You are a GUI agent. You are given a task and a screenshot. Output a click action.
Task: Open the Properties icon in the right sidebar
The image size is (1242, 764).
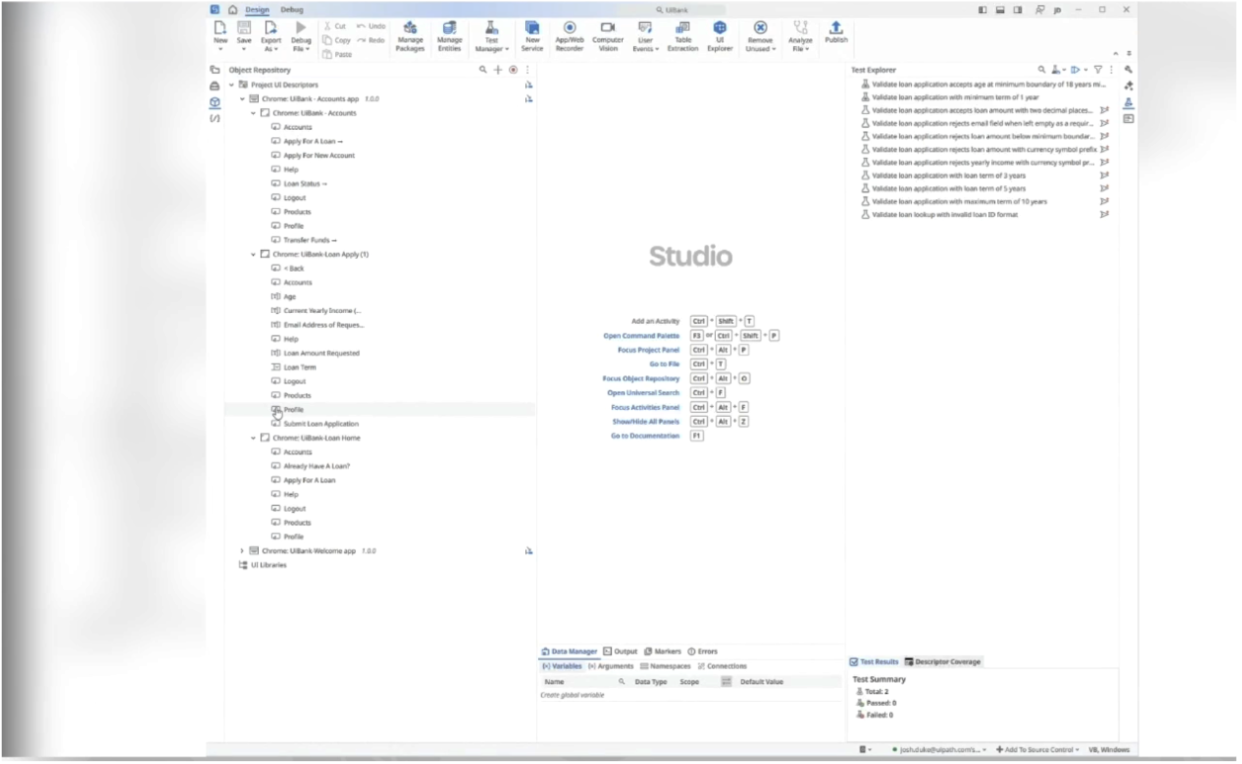pos(1128,70)
